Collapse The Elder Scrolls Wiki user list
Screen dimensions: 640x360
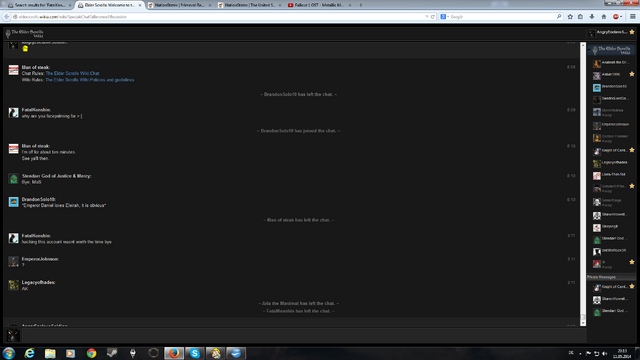click(589, 50)
